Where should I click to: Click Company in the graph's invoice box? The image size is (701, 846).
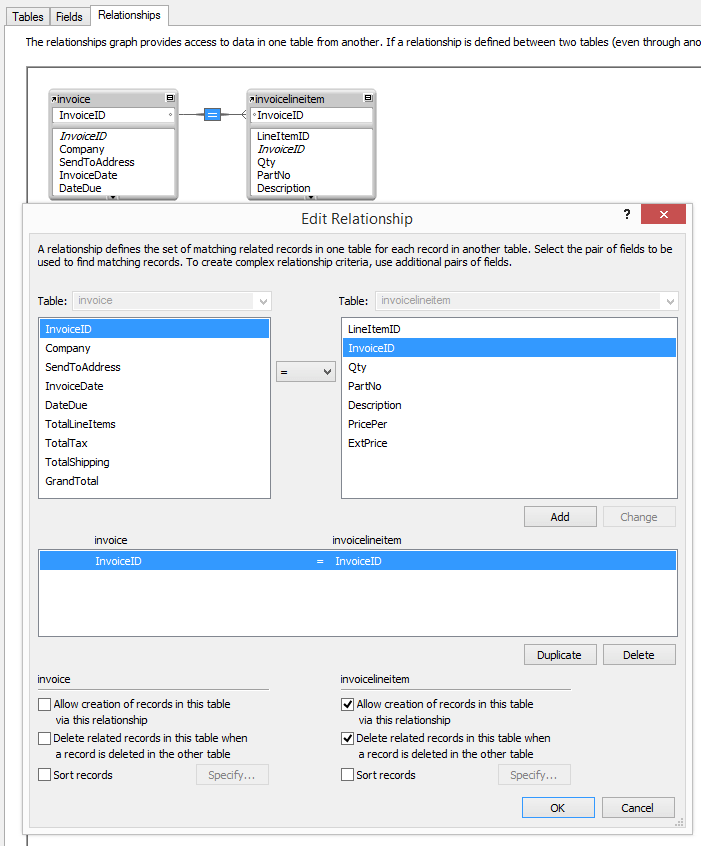pyautogui.click(x=81, y=149)
